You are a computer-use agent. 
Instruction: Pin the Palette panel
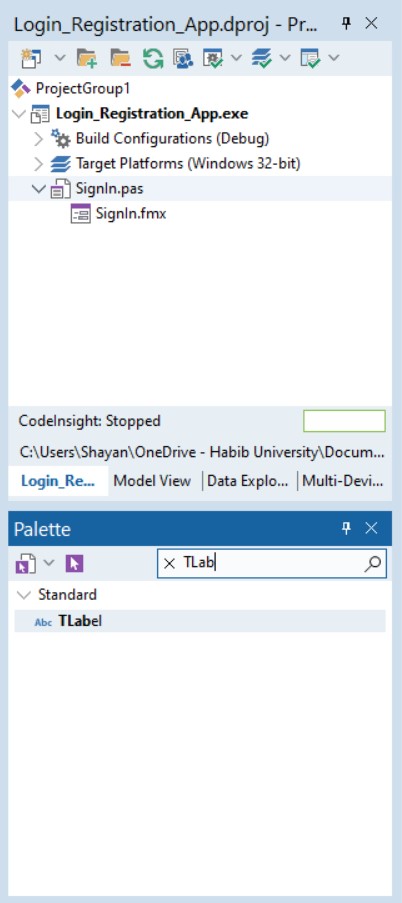[x=346, y=529]
